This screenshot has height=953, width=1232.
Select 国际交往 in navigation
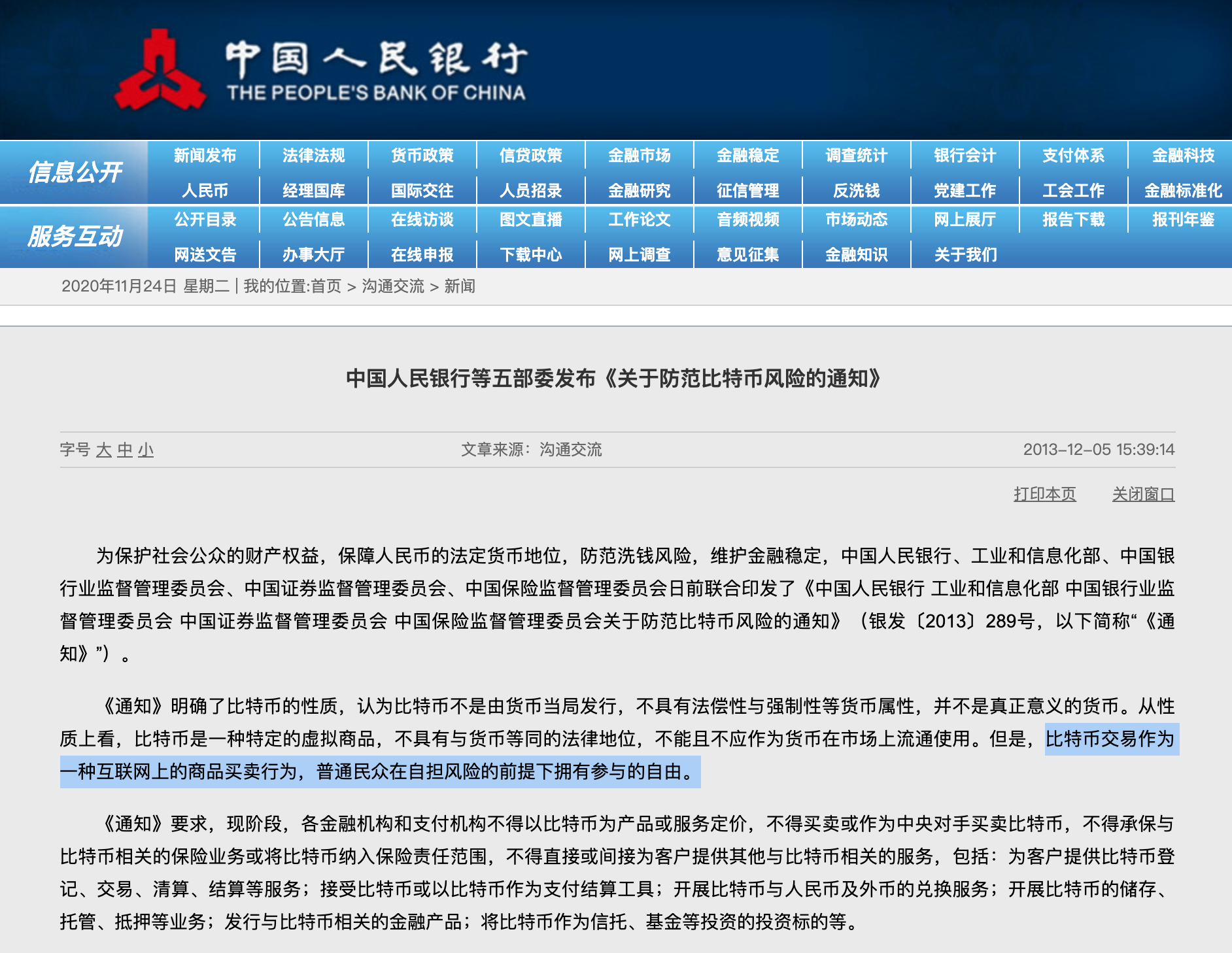(422, 191)
